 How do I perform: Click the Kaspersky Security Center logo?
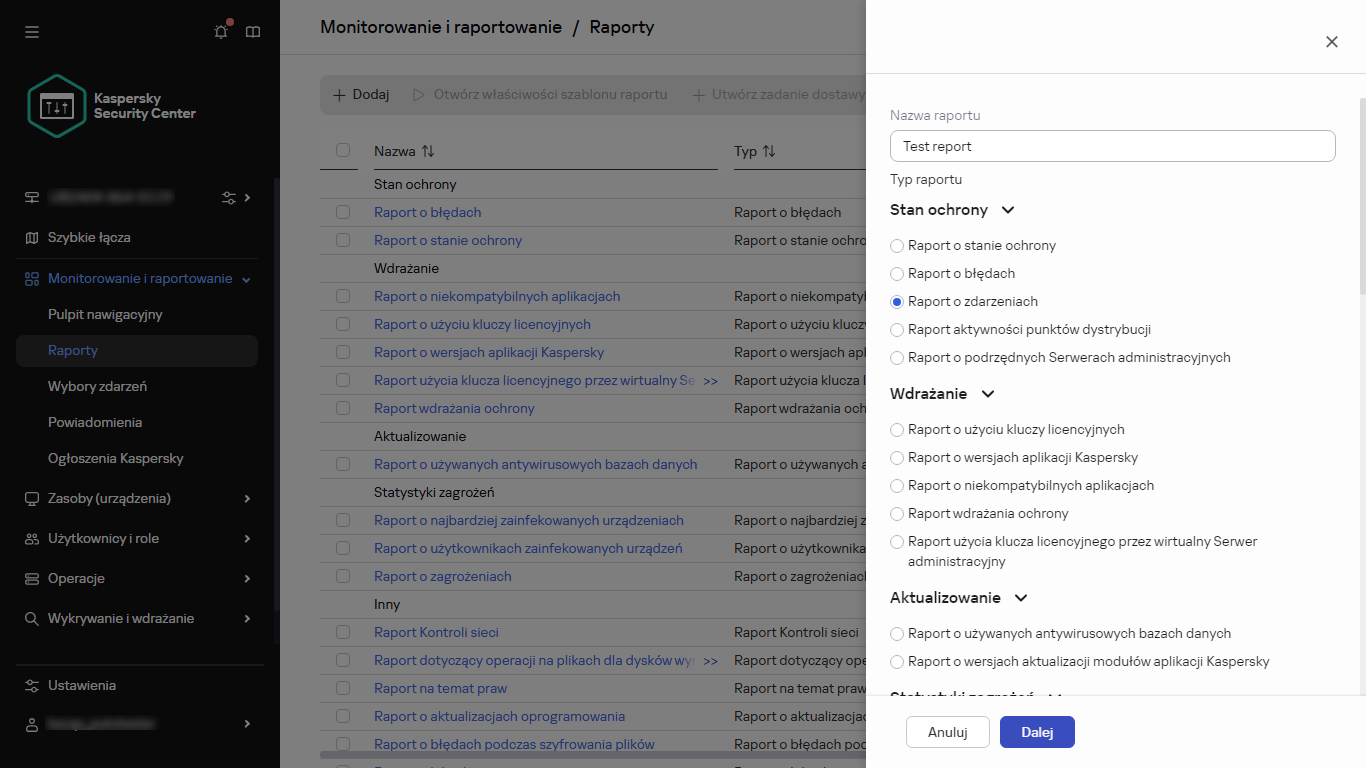click(x=57, y=106)
